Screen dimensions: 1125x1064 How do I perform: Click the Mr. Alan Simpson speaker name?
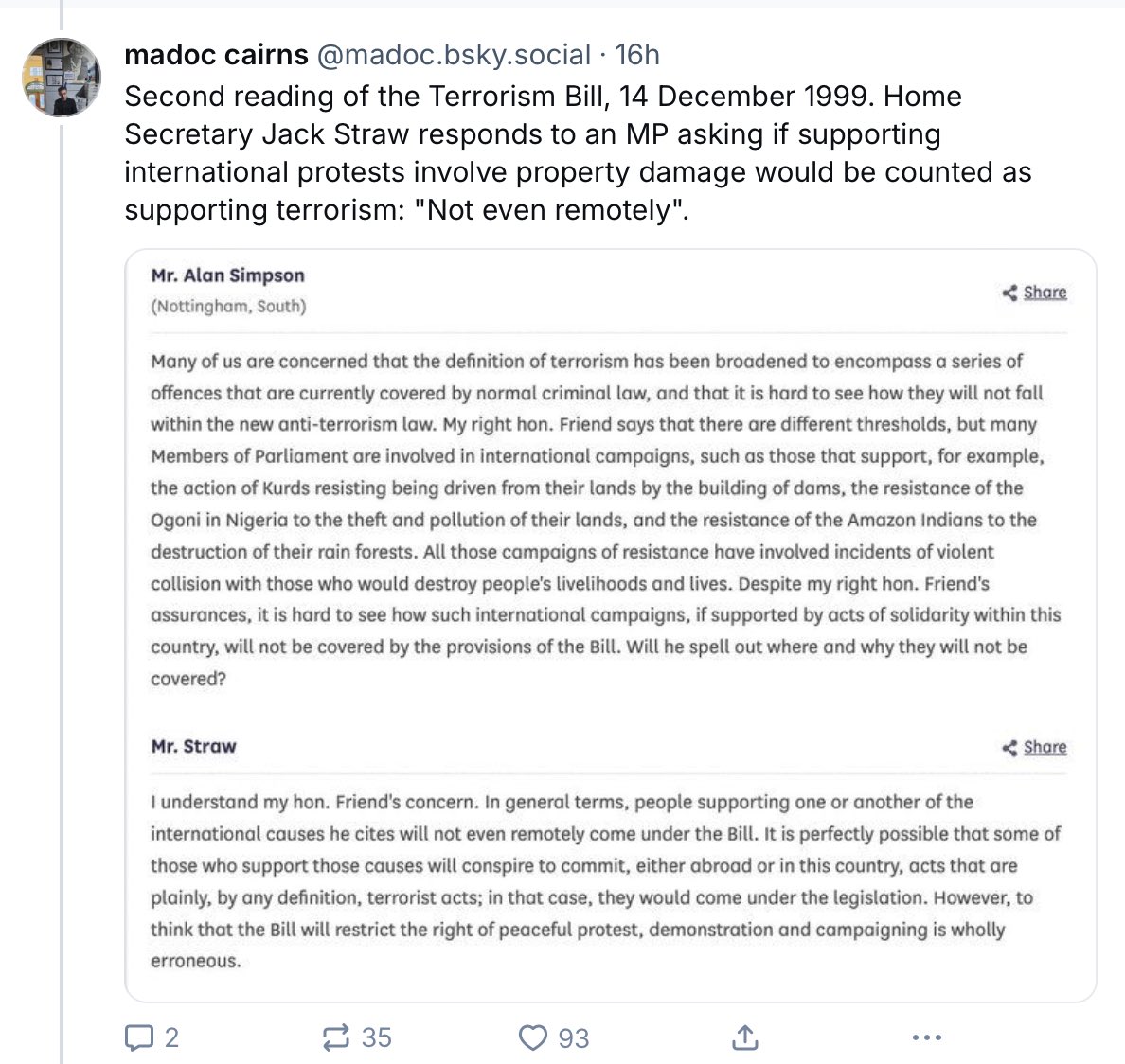coord(227,275)
